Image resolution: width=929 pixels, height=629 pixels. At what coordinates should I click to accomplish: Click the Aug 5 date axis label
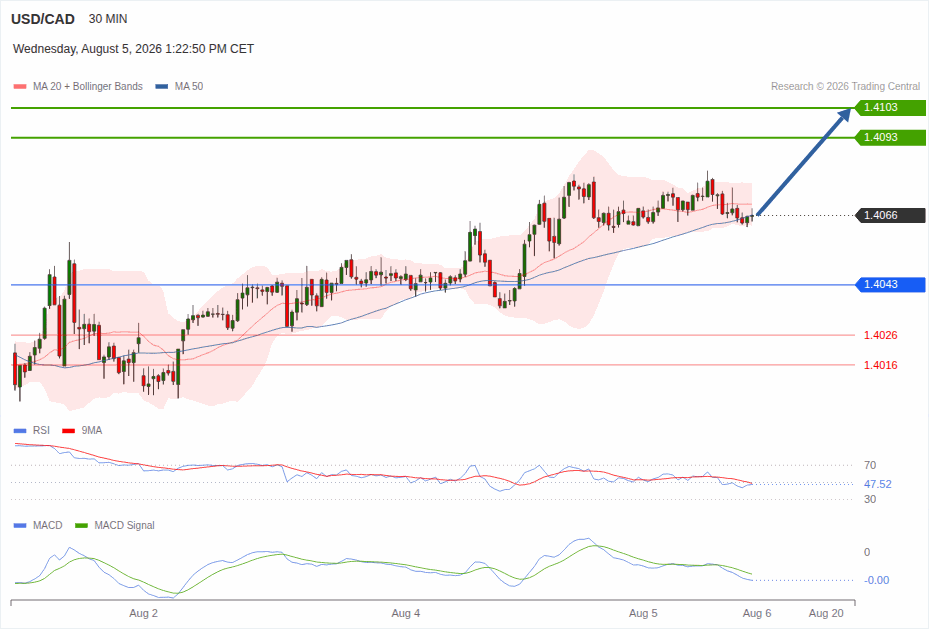[x=643, y=614]
